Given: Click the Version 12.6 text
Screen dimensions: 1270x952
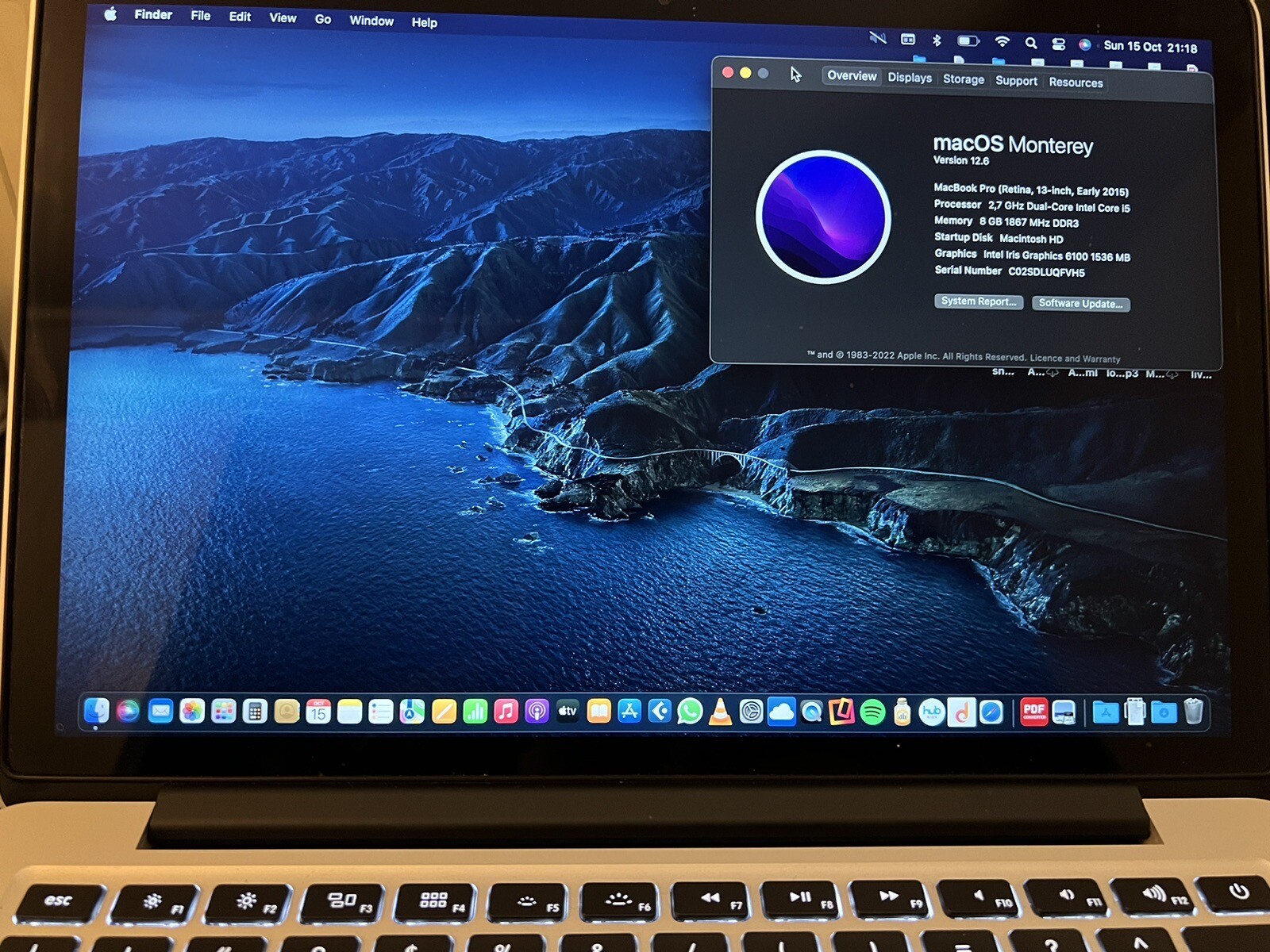Looking at the screenshot, I should (960, 161).
